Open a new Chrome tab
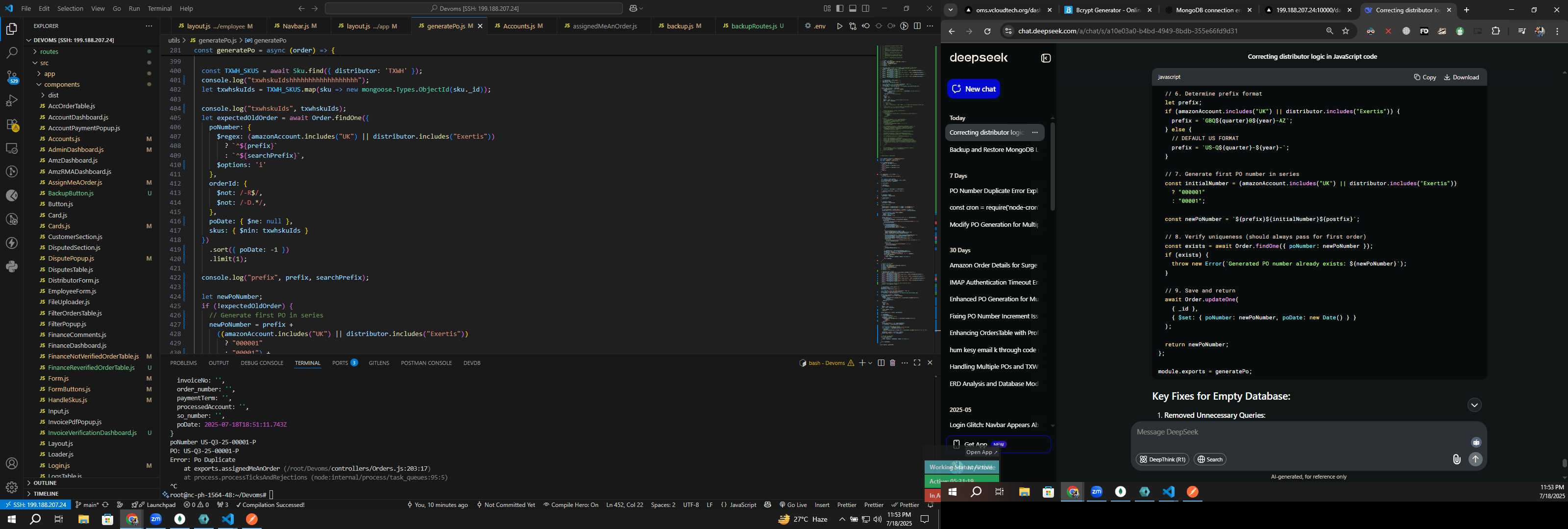This screenshot has width=1568, height=529. 1467,10
